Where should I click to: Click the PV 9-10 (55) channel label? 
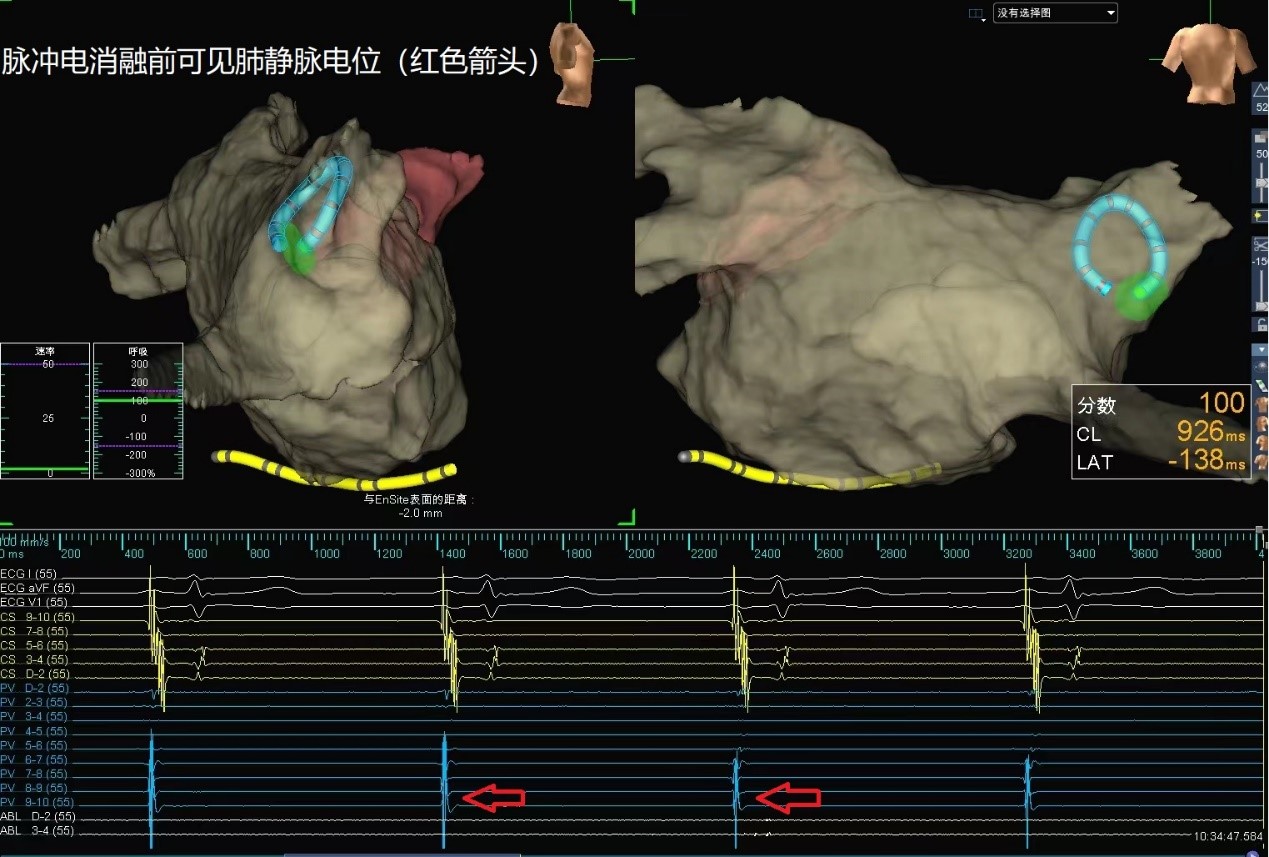[x=37, y=802]
